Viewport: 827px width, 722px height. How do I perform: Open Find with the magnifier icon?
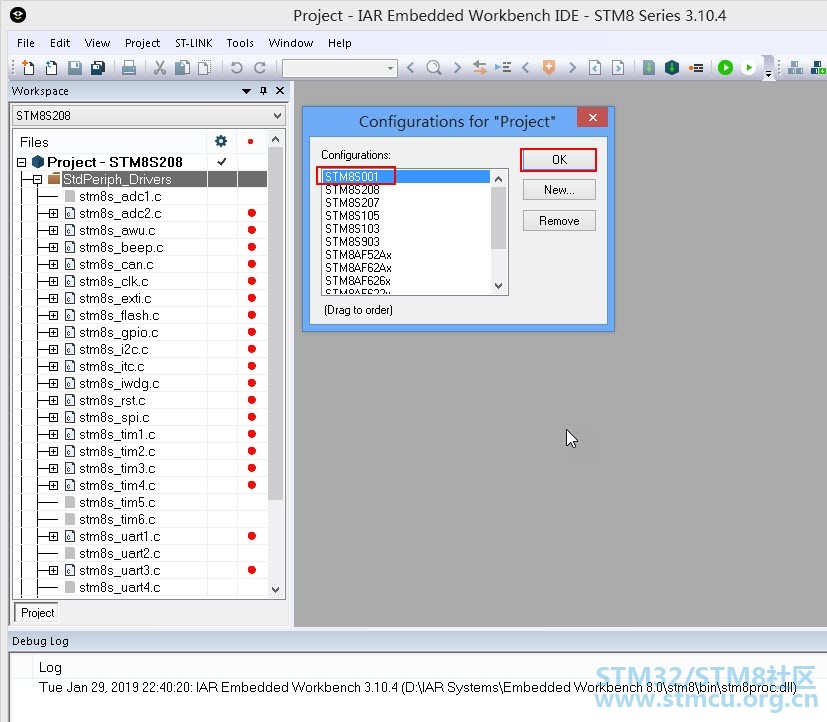point(434,68)
